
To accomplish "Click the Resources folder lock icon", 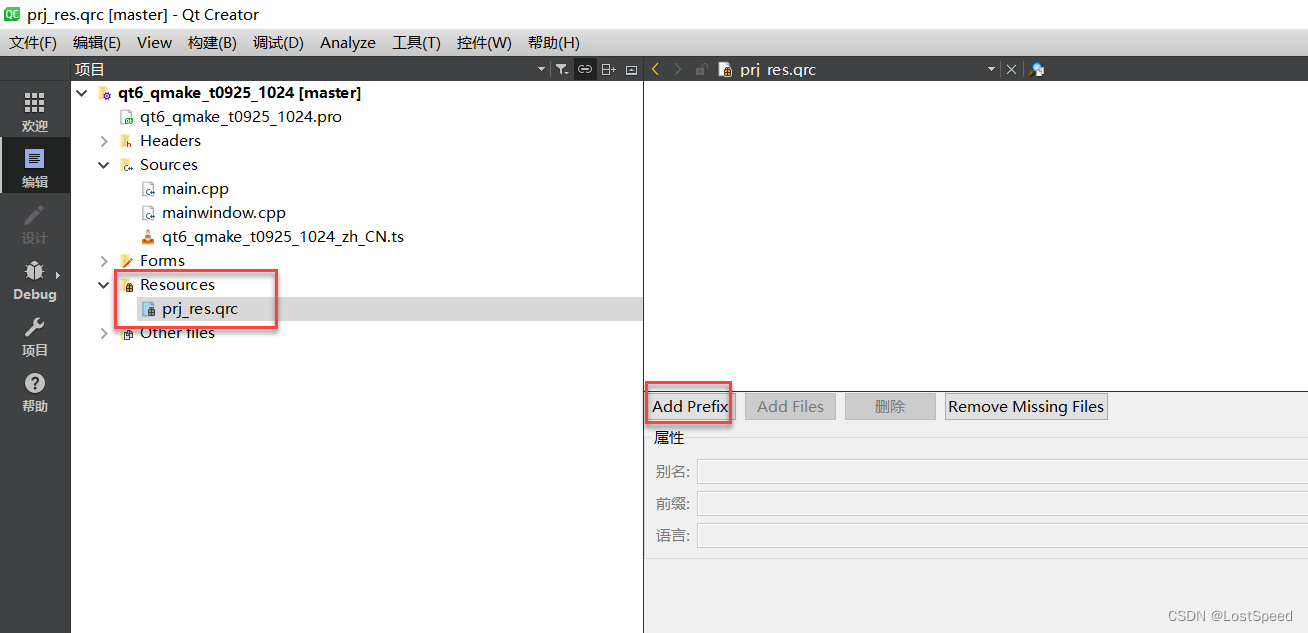I will pos(126,285).
